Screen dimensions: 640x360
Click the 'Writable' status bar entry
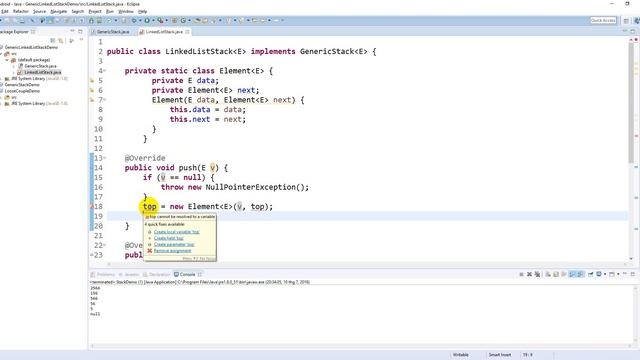click(460, 355)
